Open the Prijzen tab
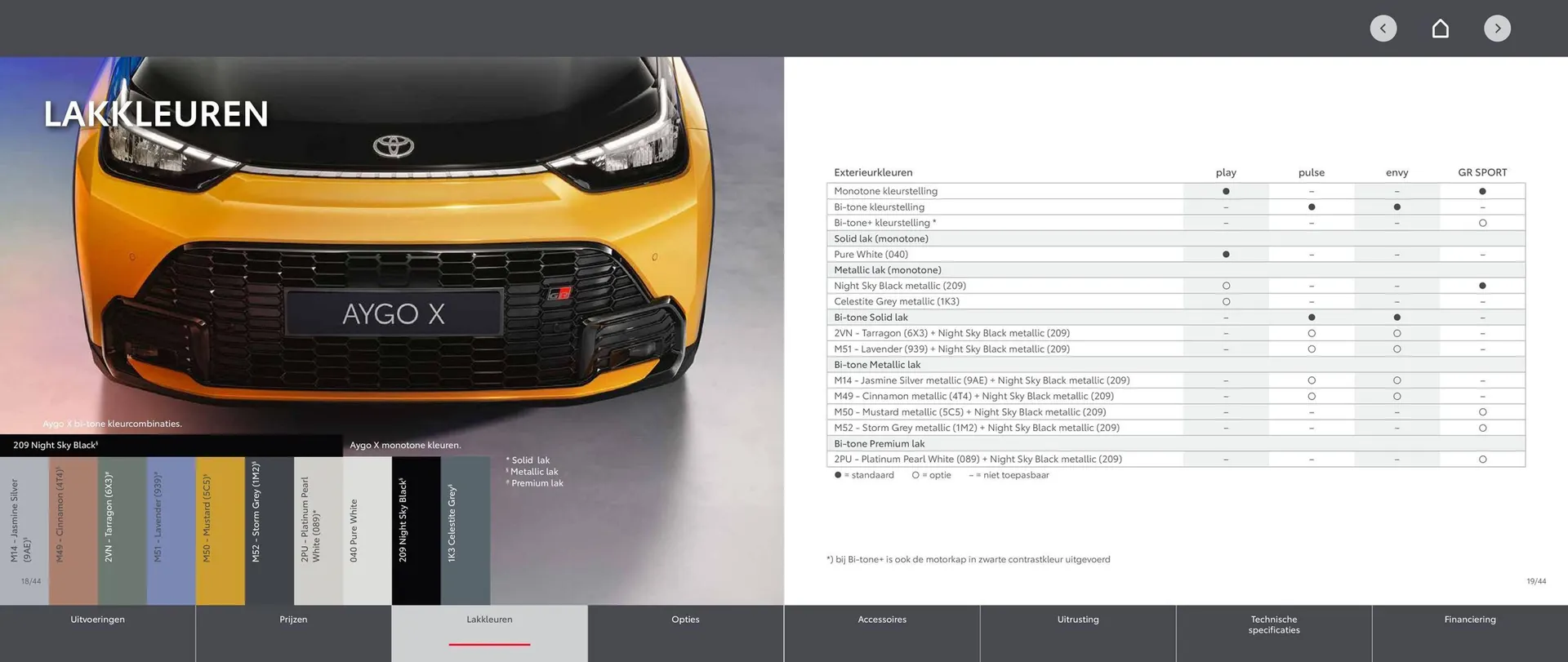 pyautogui.click(x=293, y=633)
